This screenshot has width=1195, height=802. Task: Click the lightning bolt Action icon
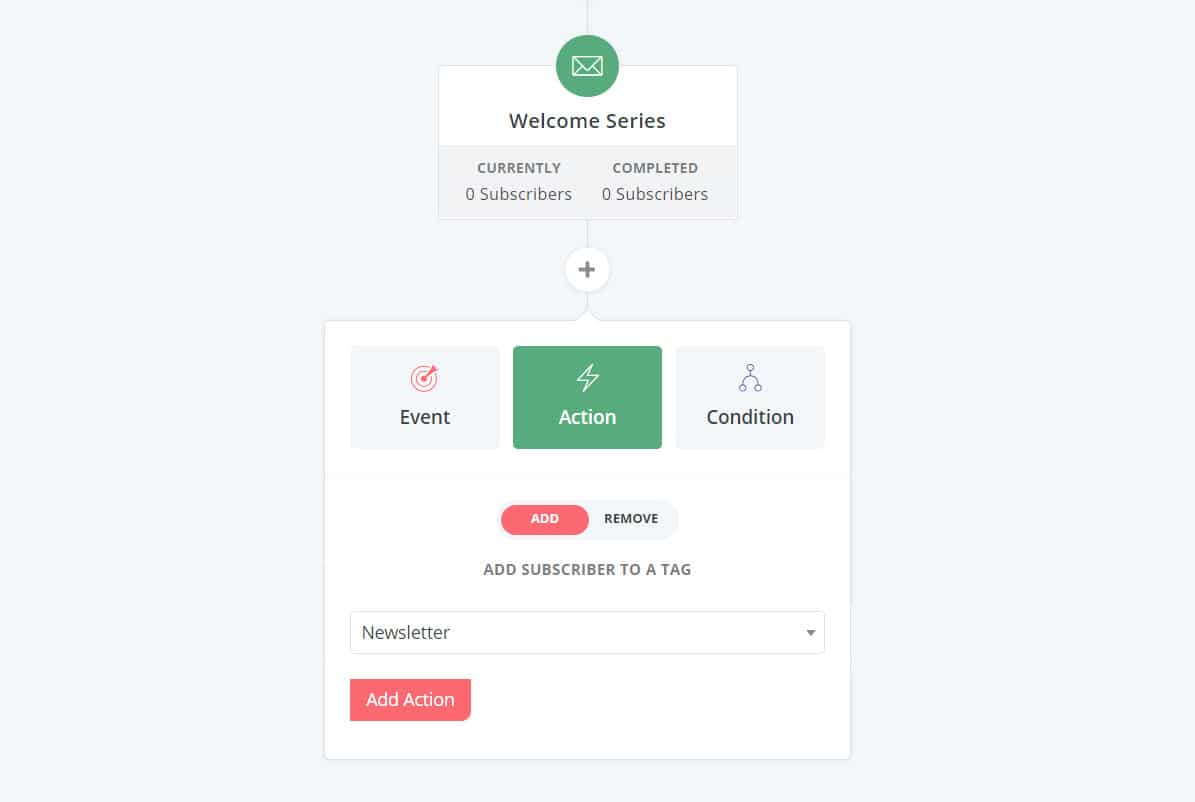click(x=587, y=377)
